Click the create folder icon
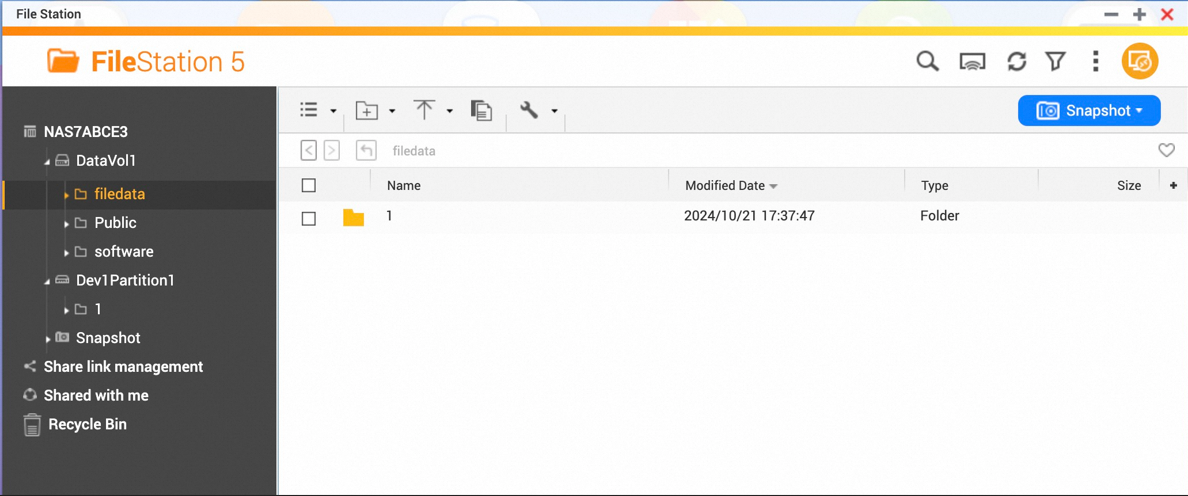 367,111
